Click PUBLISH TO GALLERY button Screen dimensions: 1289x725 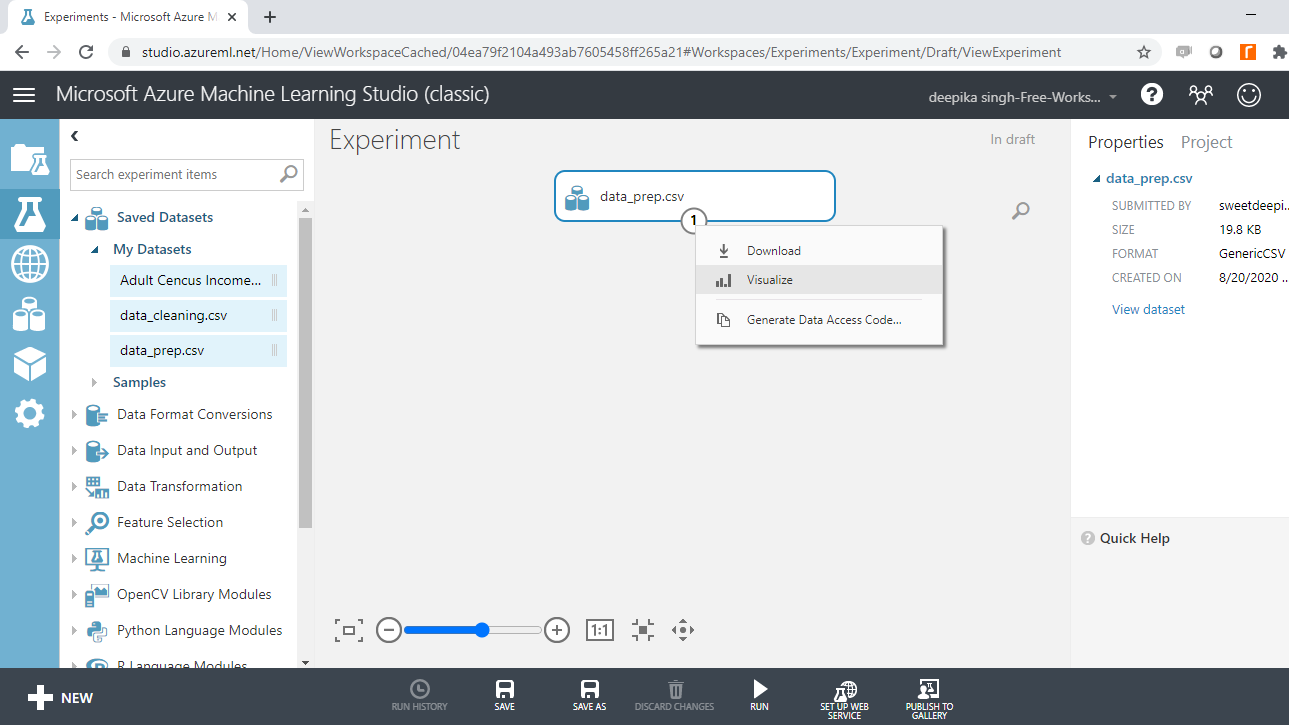click(x=929, y=698)
